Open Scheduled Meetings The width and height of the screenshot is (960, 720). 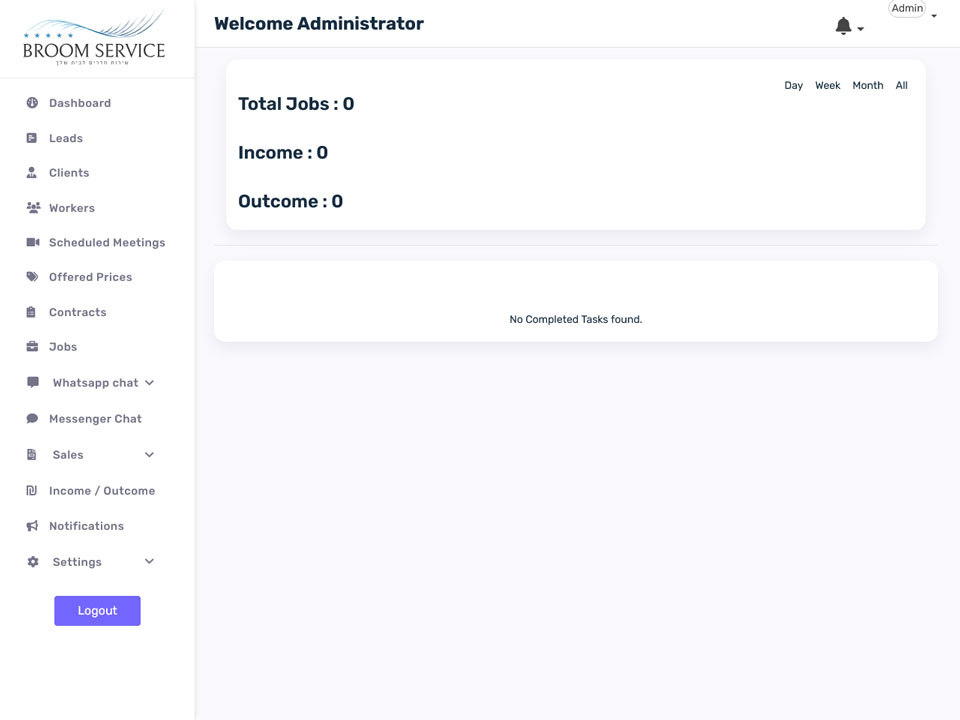point(107,242)
